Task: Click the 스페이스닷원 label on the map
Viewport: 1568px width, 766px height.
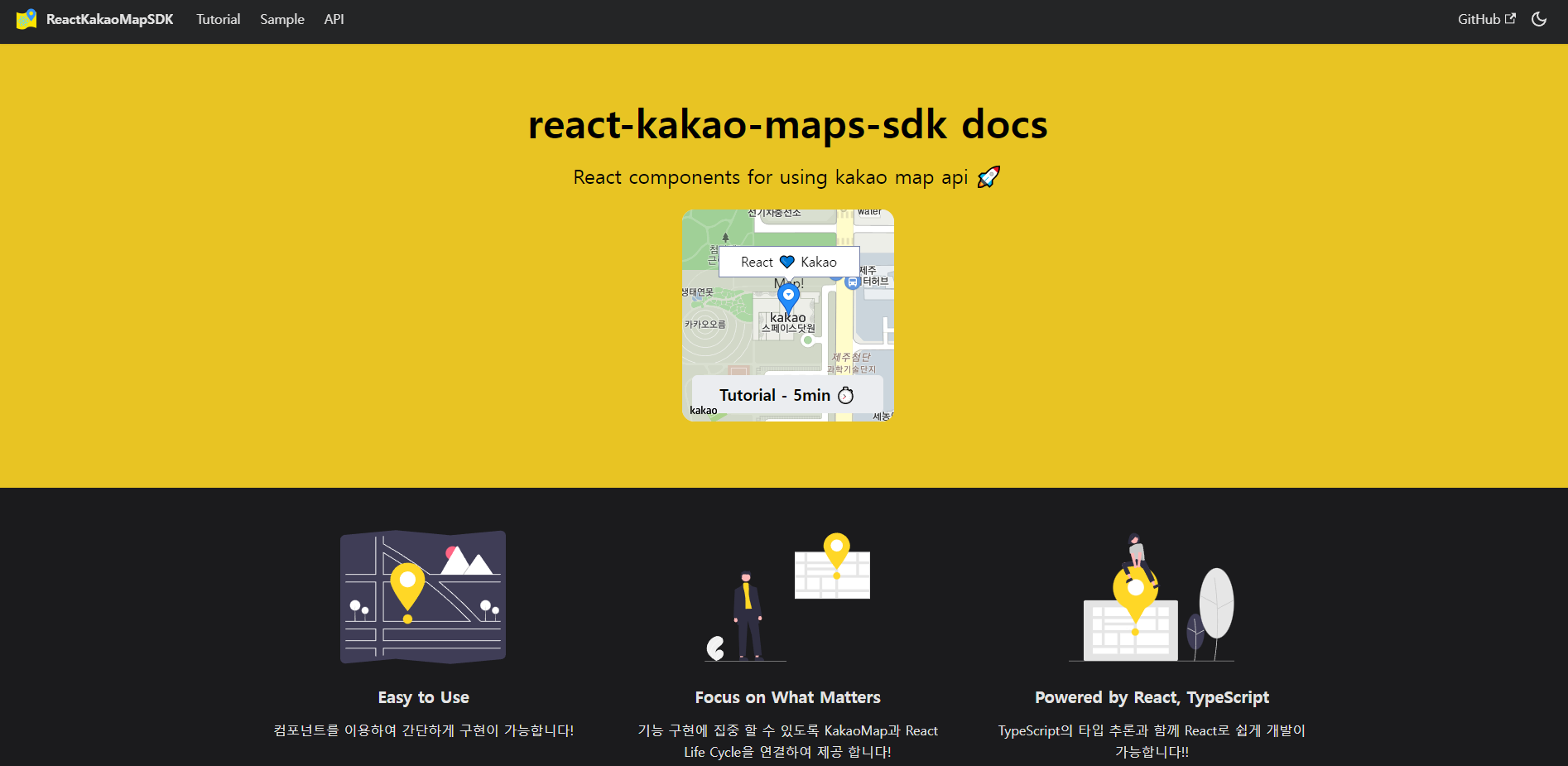Action: click(x=788, y=329)
